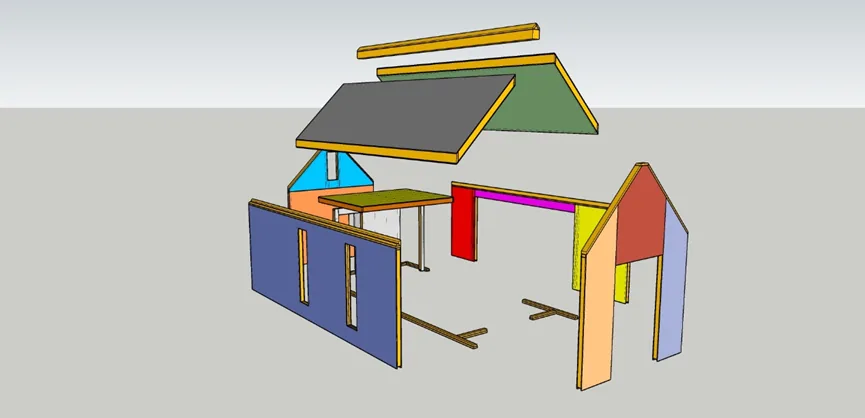The image size is (865, 418).
Task: Select the crossed floor beams near peach panel
Action: 550,310
